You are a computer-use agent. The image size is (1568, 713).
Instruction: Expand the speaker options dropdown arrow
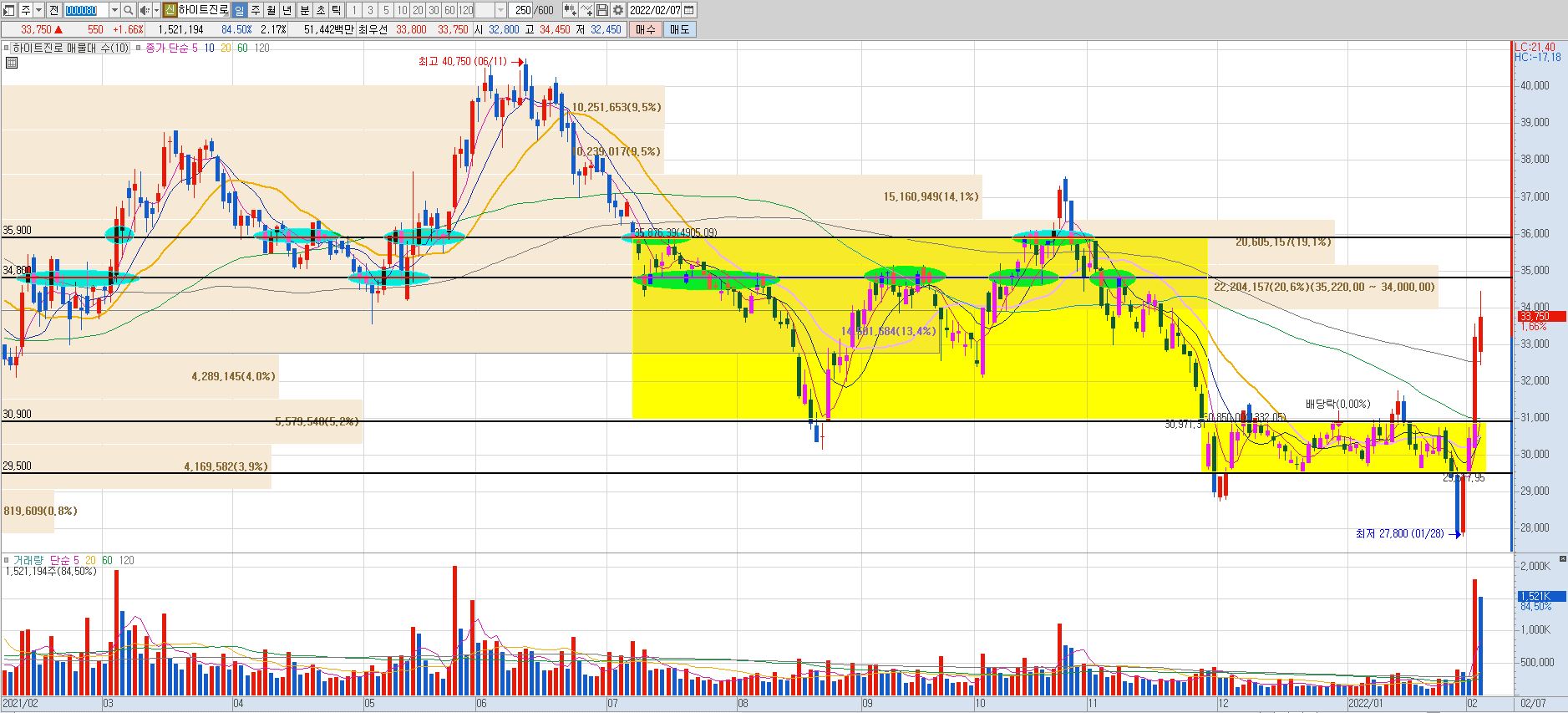coord(156,10)
